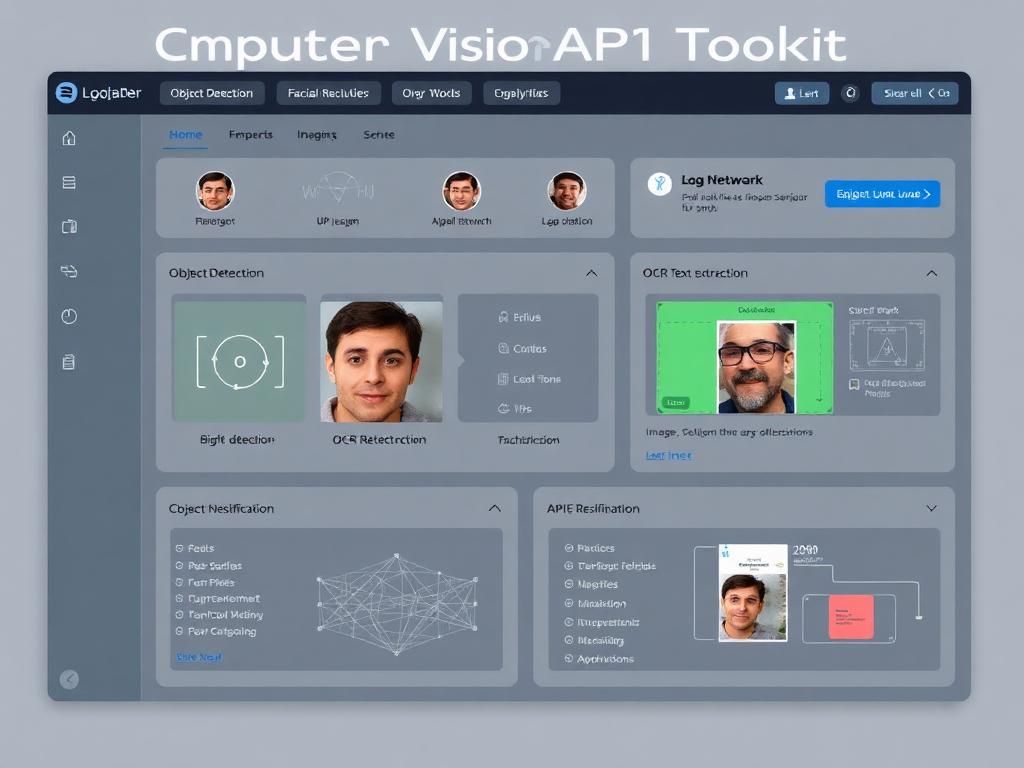Click the red card in APIE panel
This screenshot has height=768, width=1024.
(851, 617)
